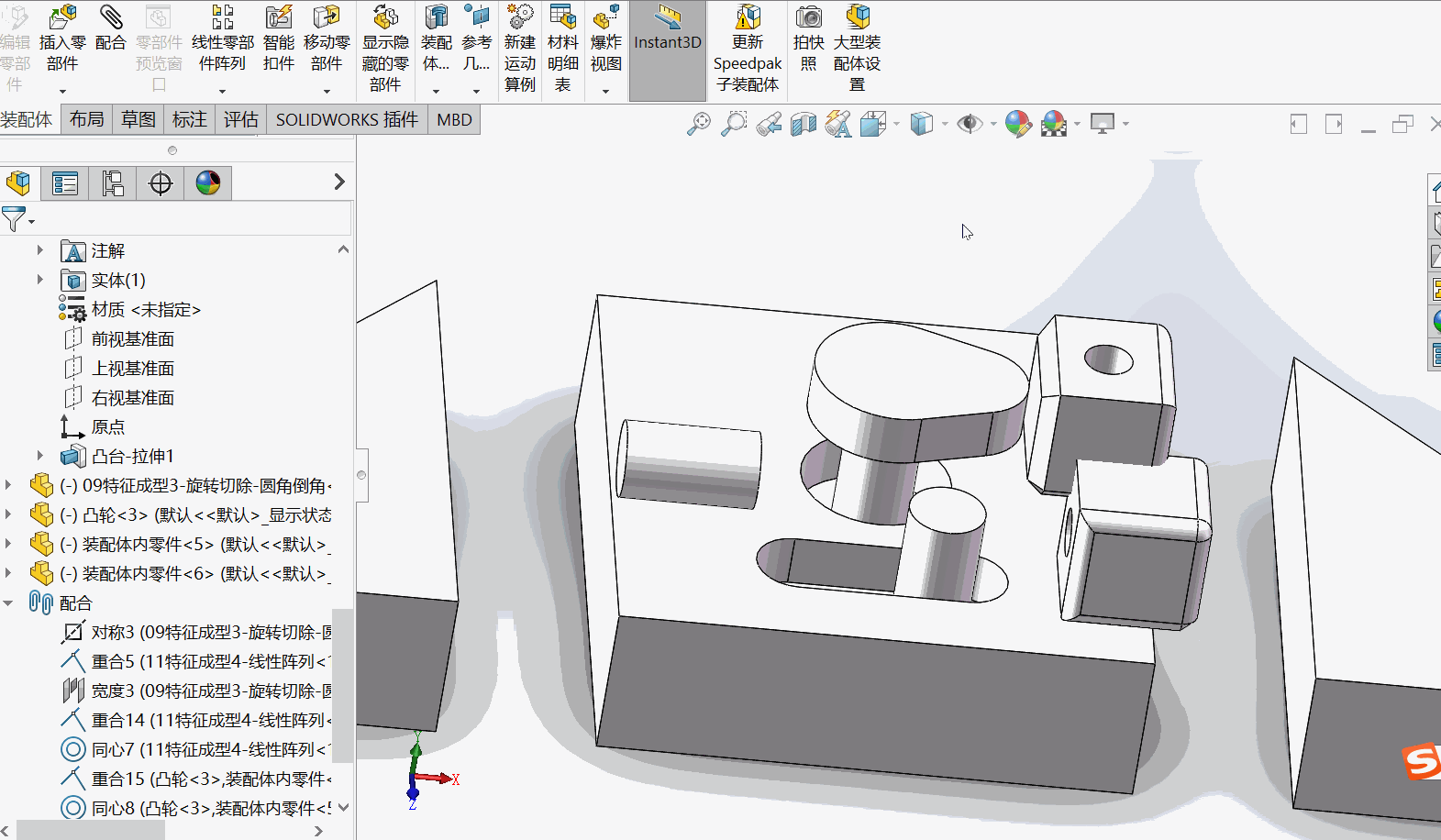Select mate 宽度3 in tree
Viewport: 1441px width, 840px height.
[x=194, y=691]
